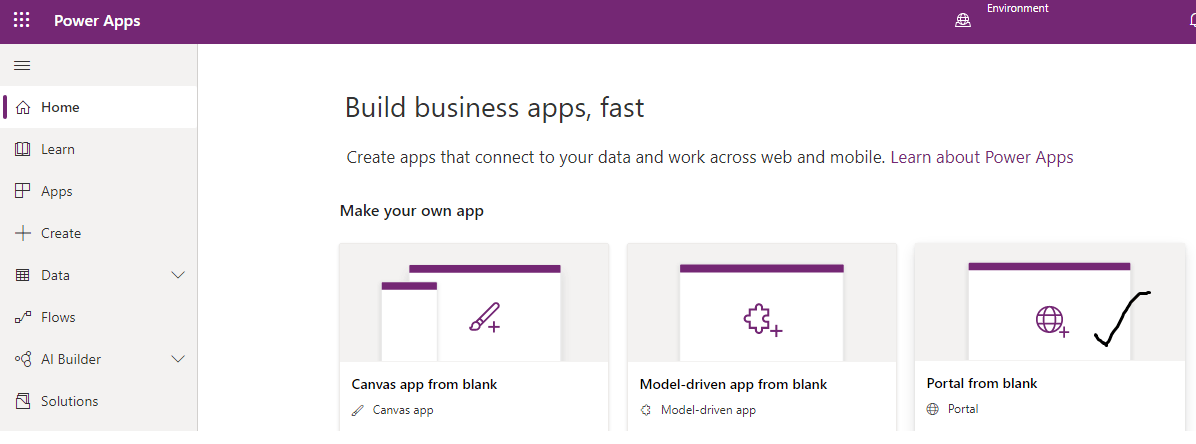Click the Solutions icon in sidebar
Screen dimensions: 1196x444
(23, 402)
